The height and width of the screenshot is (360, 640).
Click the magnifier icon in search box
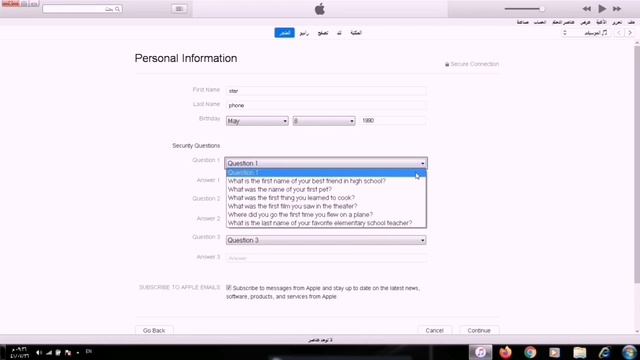tap(118, 9)
